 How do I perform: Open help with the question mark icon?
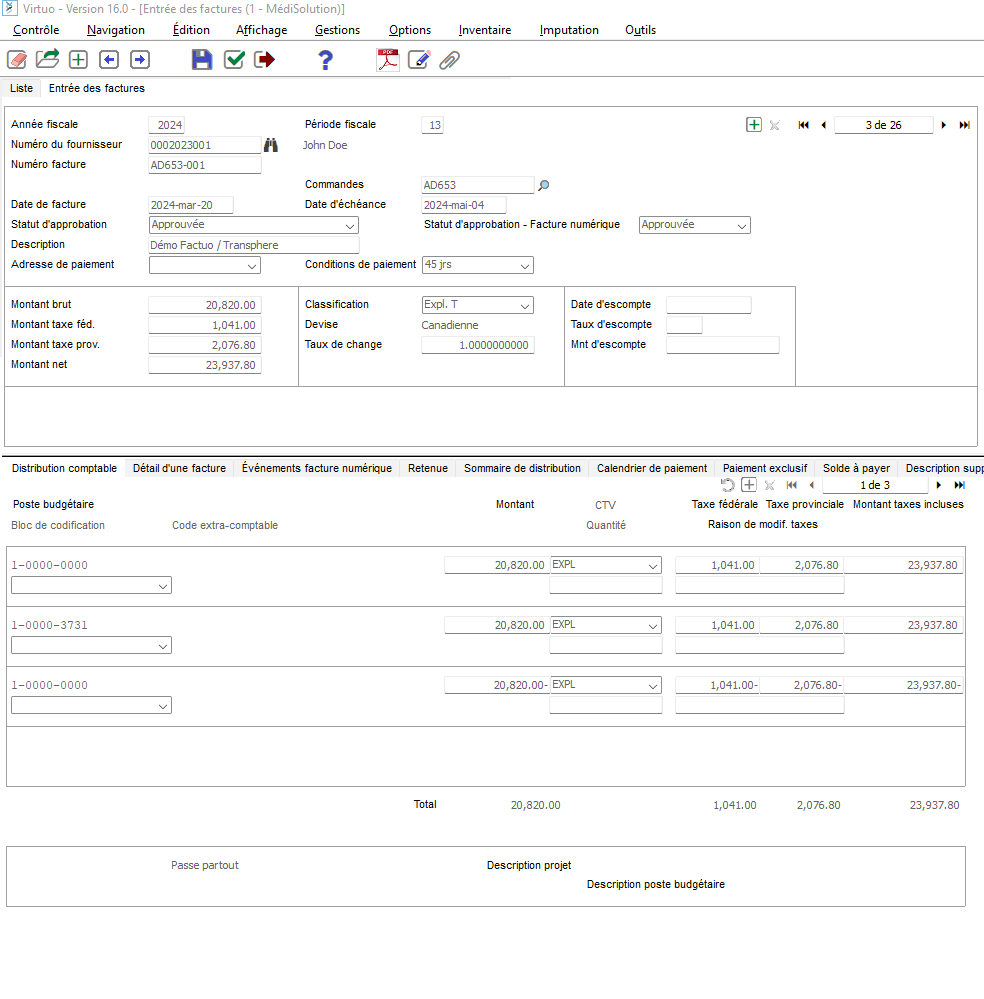click(326, 60)
